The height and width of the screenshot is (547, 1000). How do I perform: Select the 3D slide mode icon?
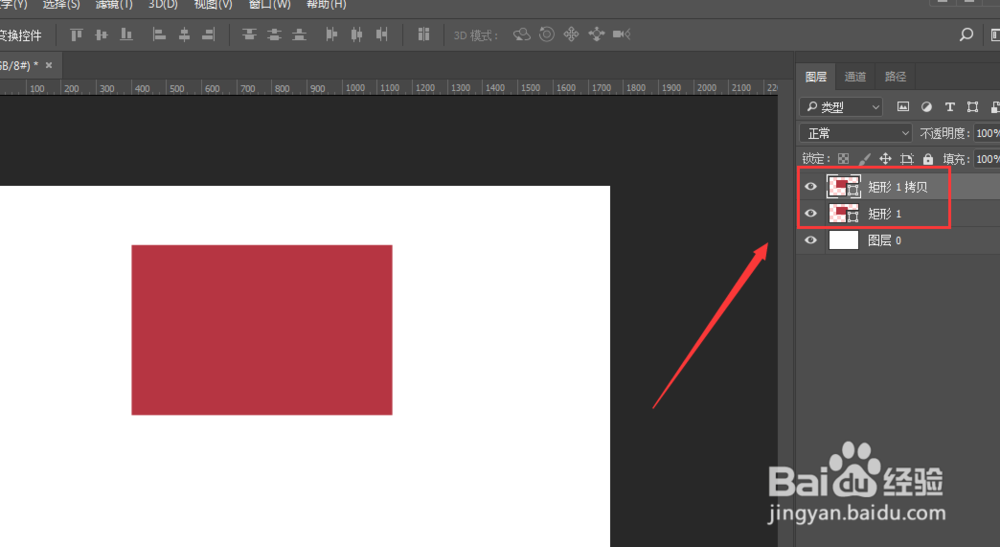pos(596,34)
